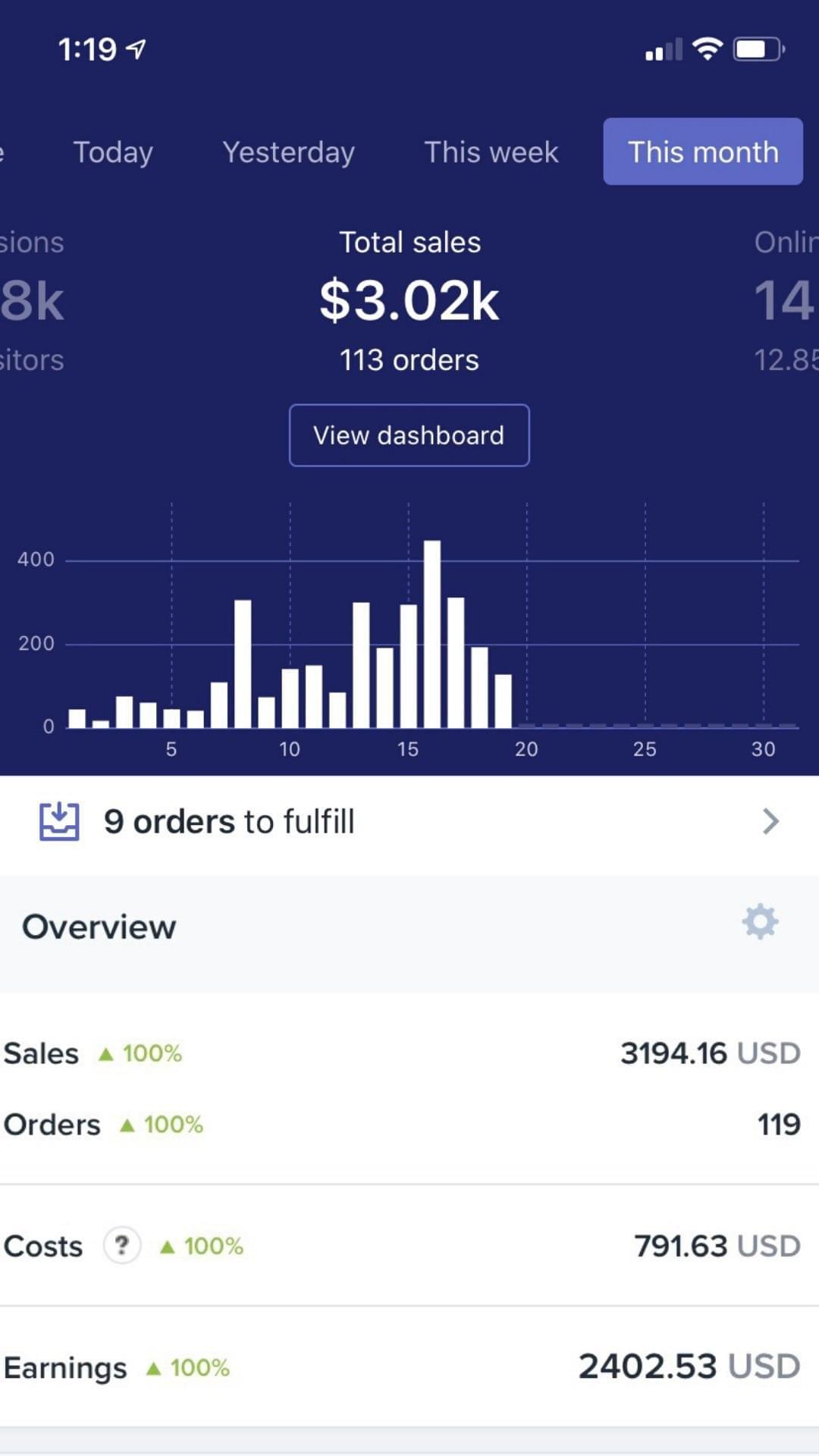The width and height of the screenshot is (819, 1456).
Task: Tap the Costs help question mark icon
Action: [x=121, y=1245]
